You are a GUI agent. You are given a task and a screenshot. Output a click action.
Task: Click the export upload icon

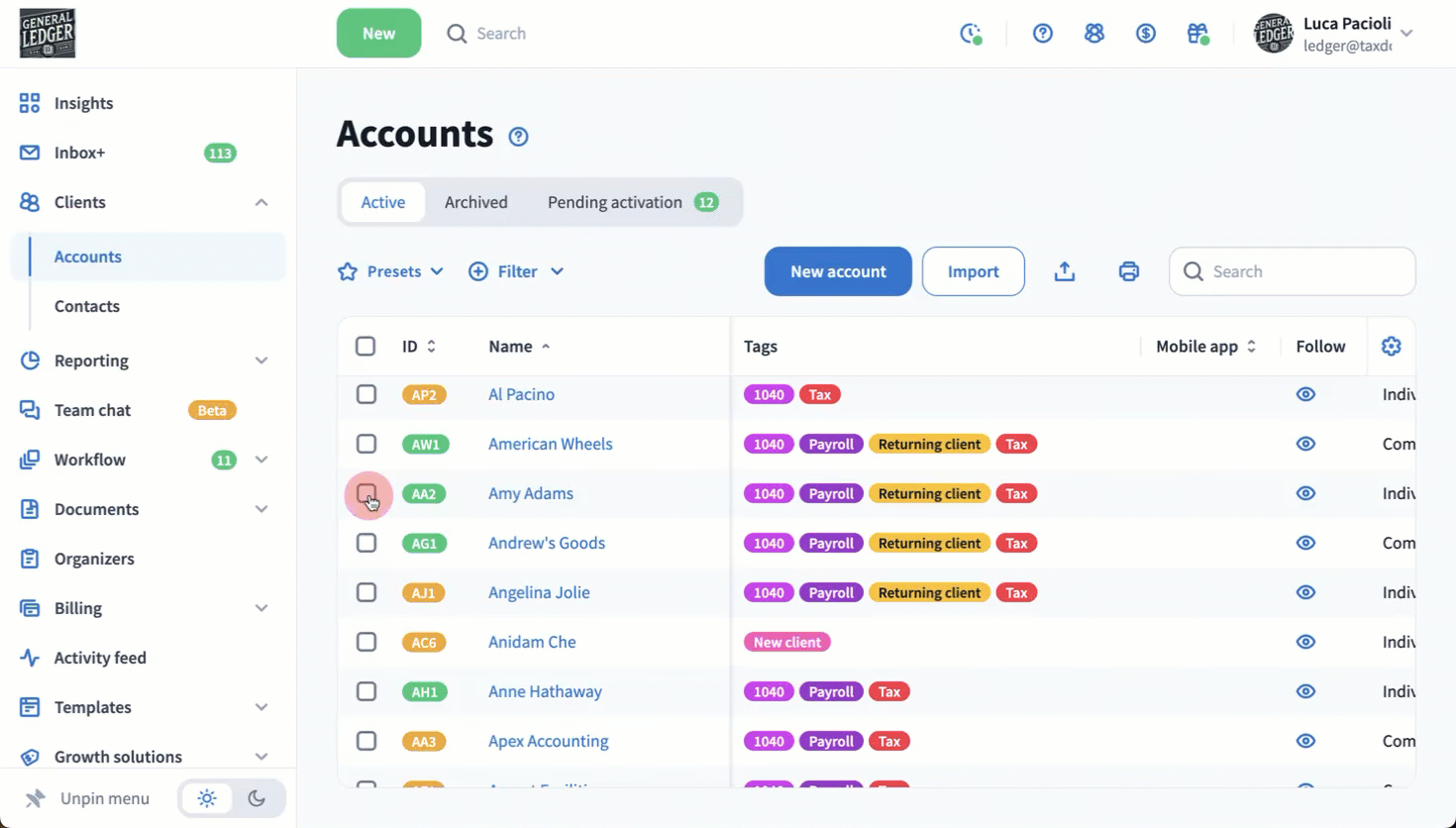tap(1065, 271)
